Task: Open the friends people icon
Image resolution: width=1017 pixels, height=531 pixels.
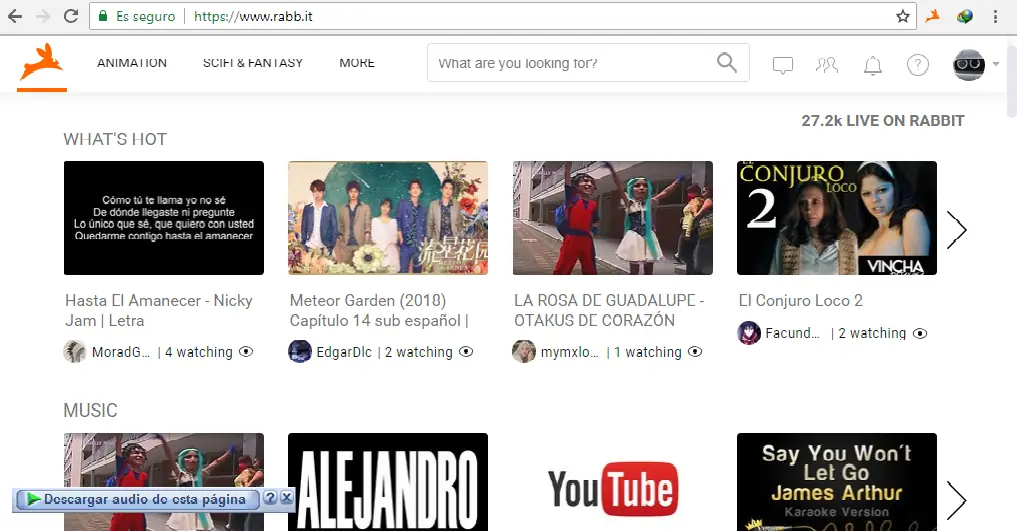Action: [827, 65]
